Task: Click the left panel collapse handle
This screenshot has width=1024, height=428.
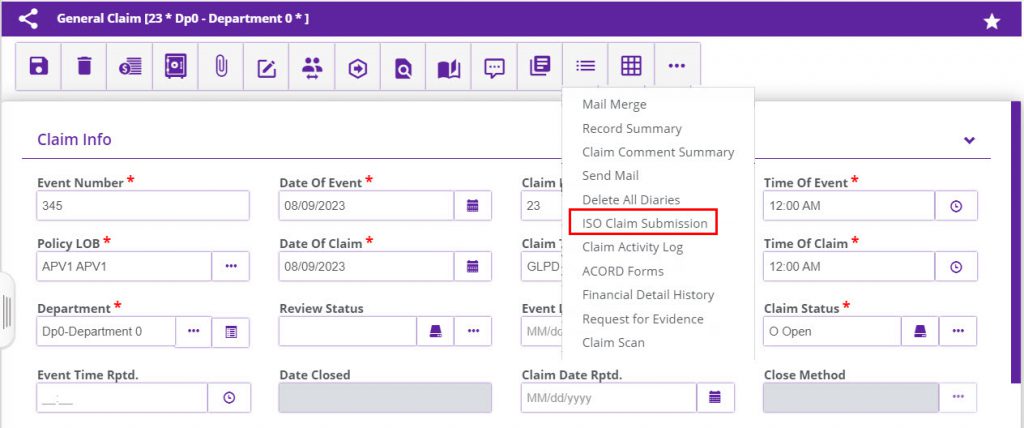Action: pos(6,311)
